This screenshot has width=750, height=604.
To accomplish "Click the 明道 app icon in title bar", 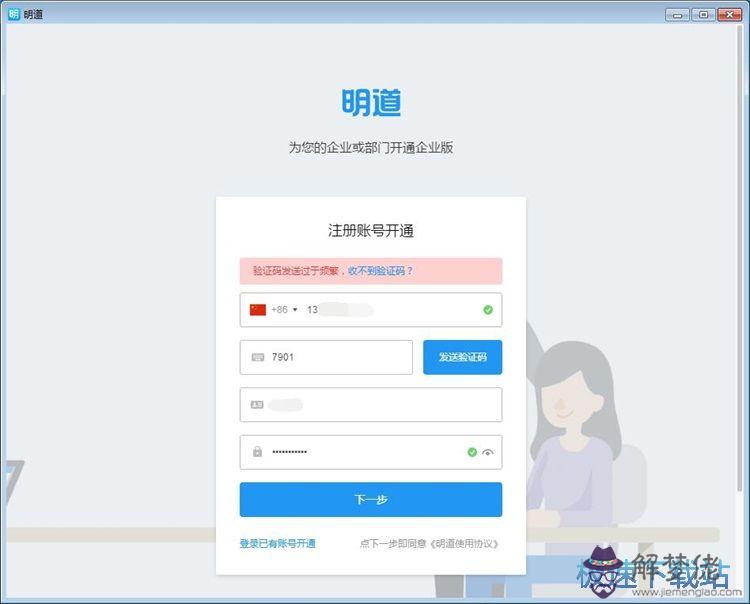I will coord(14,14).
